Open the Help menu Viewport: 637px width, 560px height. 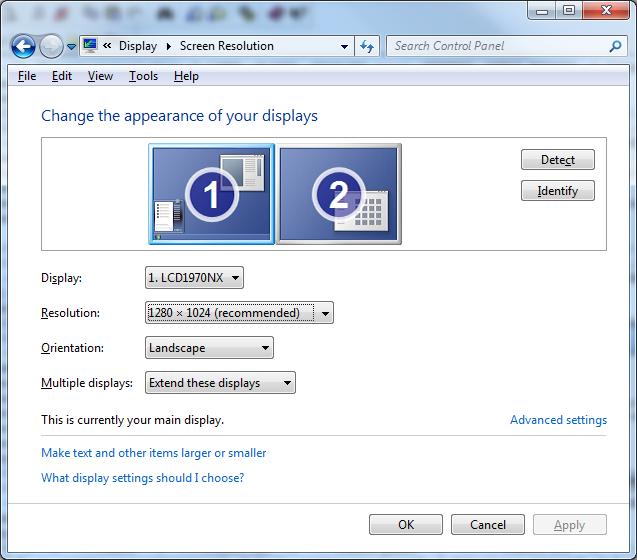point(186,76)
